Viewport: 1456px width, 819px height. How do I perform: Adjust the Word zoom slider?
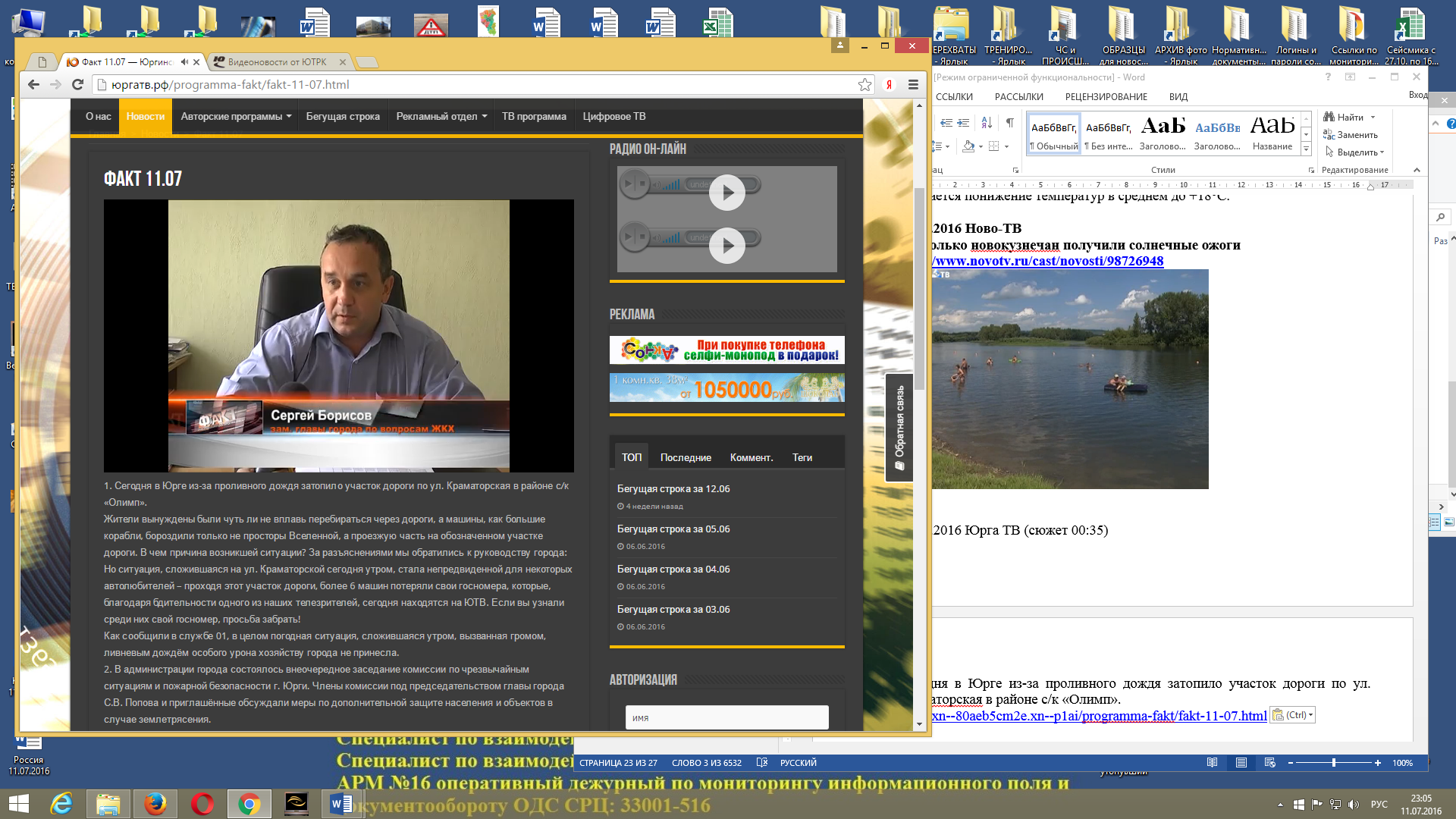(1334, 763)
